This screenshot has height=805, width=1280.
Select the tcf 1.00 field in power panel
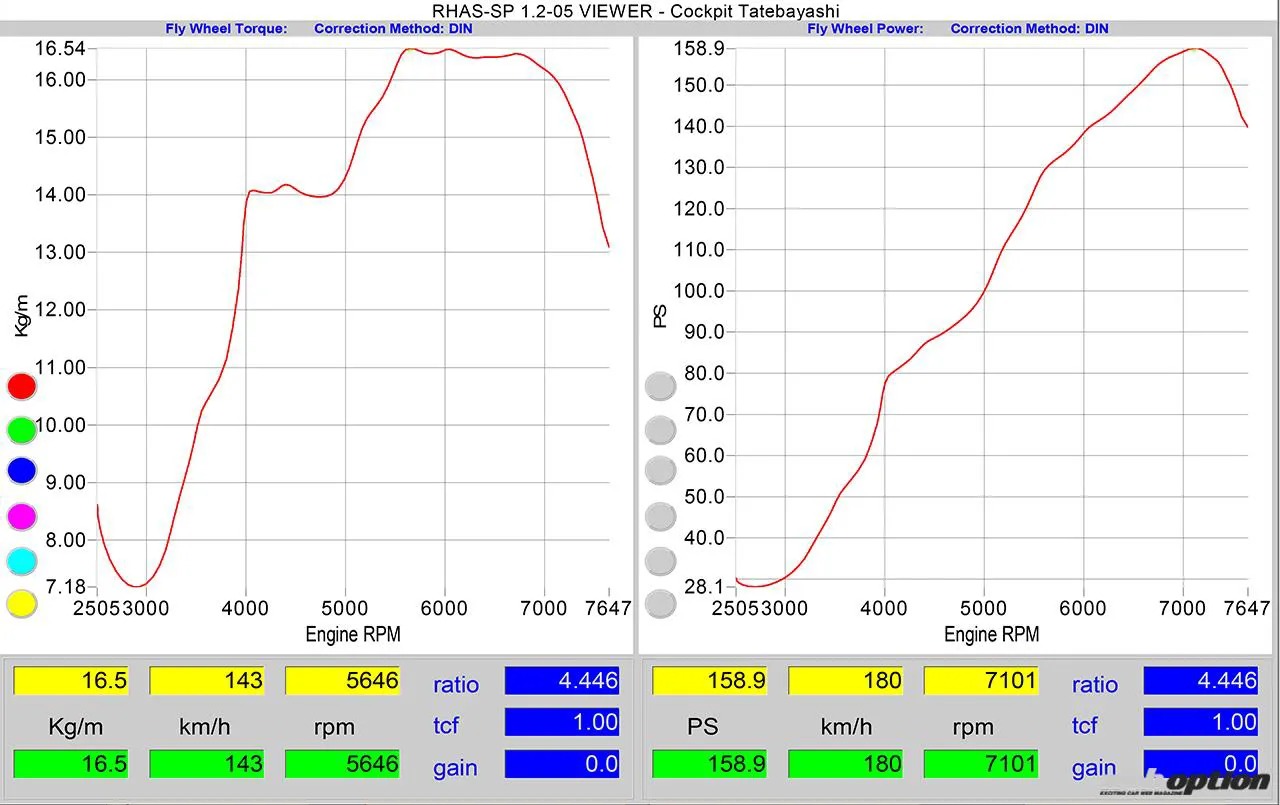(x=1200, y=722)
